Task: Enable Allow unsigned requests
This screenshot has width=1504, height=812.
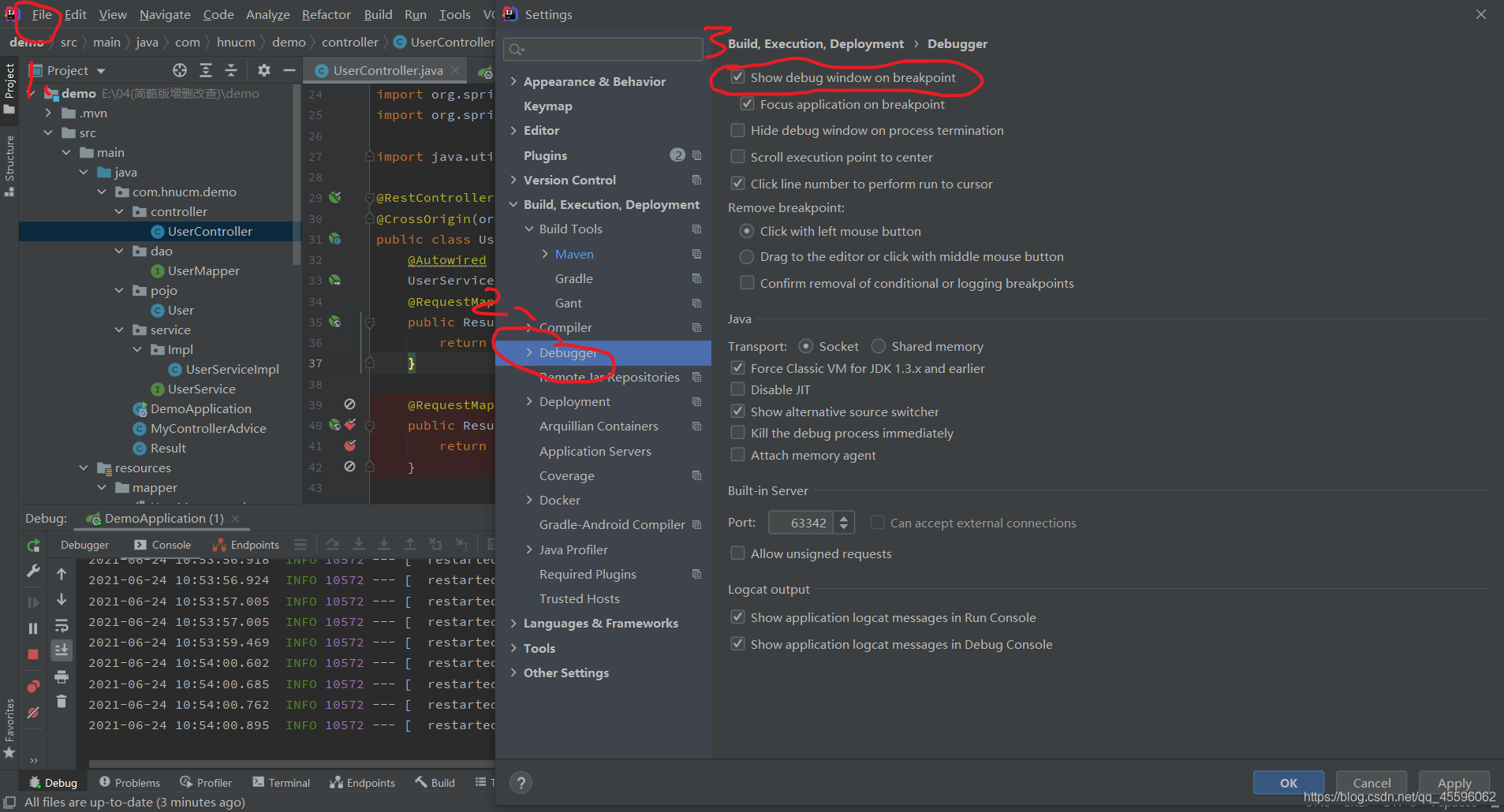Action: pos(737,553)
